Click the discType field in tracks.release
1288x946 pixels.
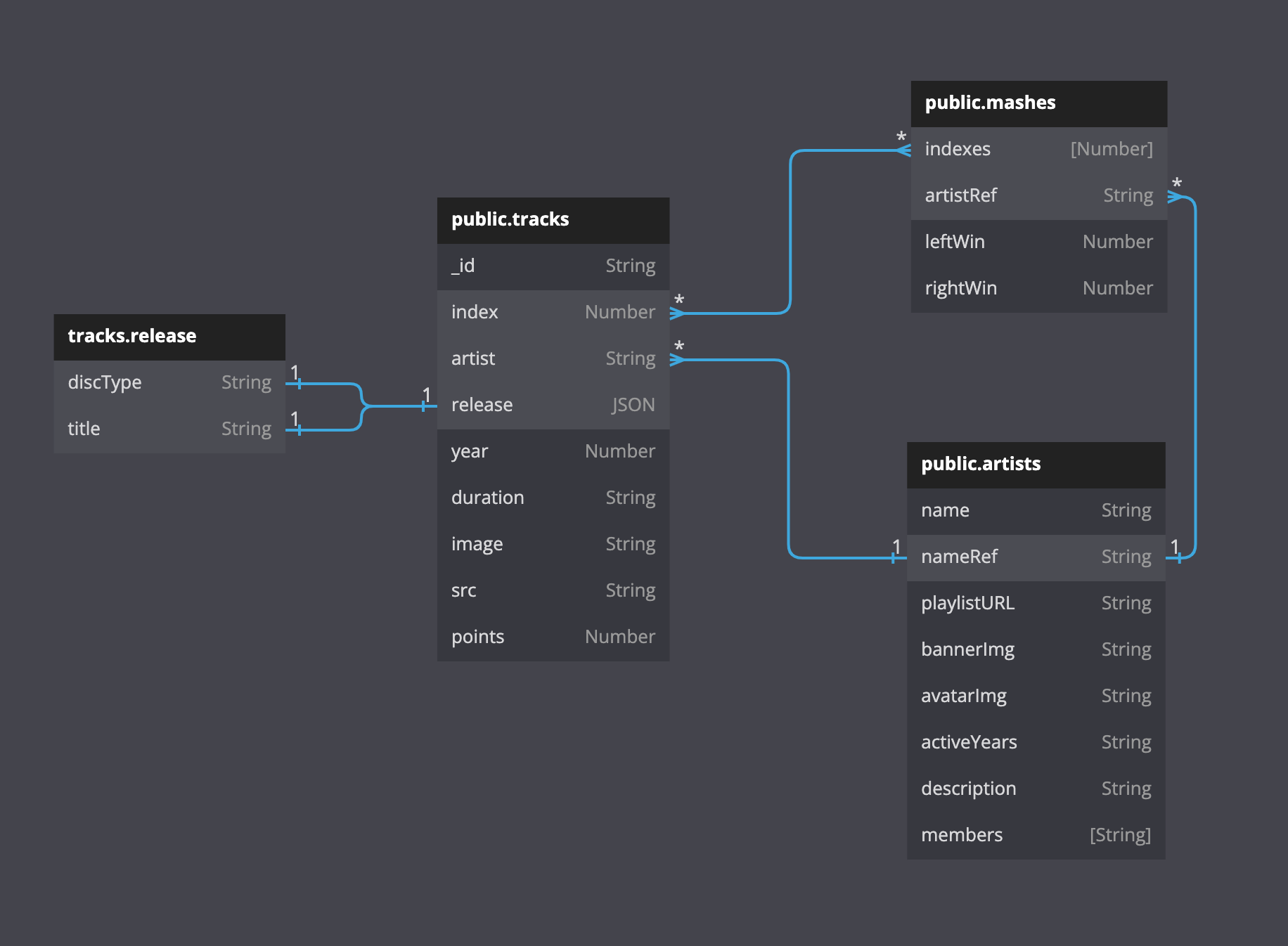click(169, 383)
